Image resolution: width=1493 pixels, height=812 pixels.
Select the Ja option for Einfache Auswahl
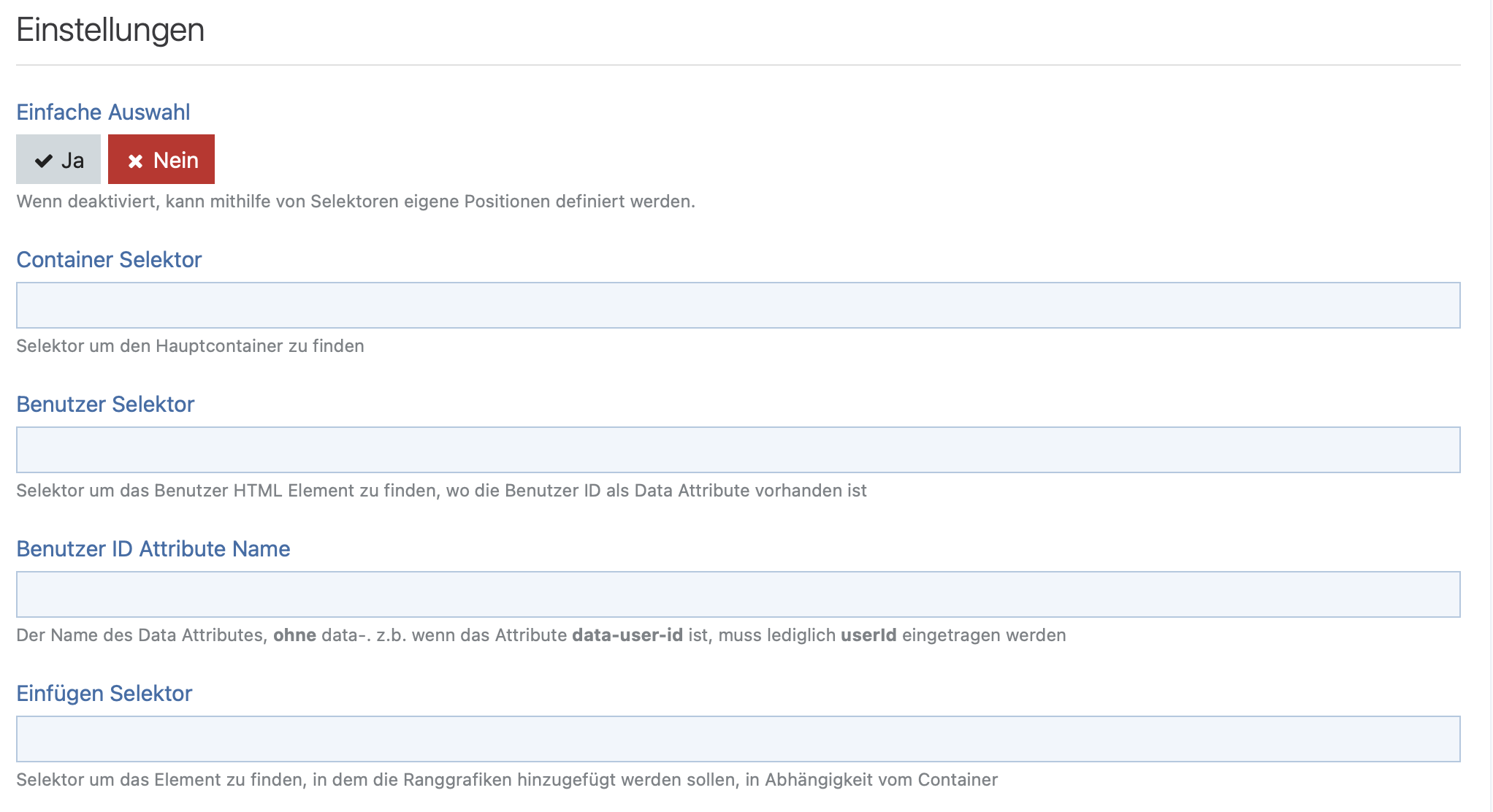point(58,159)
